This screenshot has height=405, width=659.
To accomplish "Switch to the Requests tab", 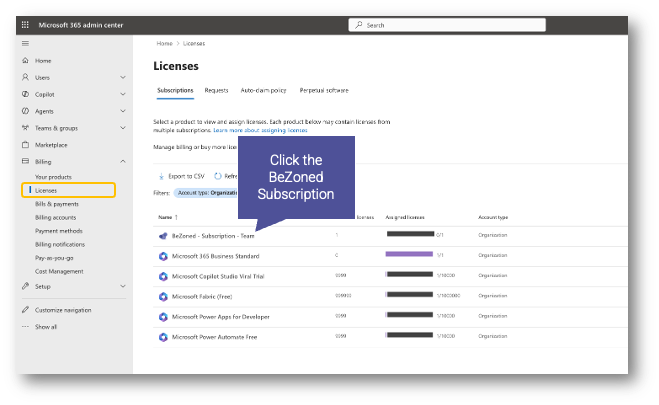I will (x=216, y=90).
